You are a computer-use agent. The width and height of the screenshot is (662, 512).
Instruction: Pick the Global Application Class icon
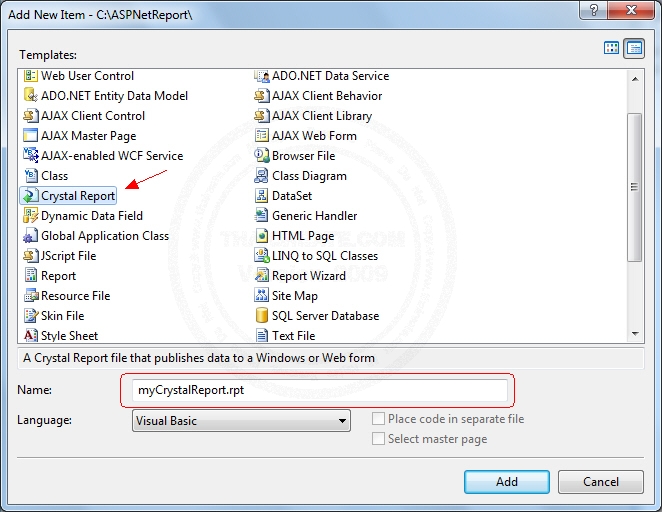[30, 236]
